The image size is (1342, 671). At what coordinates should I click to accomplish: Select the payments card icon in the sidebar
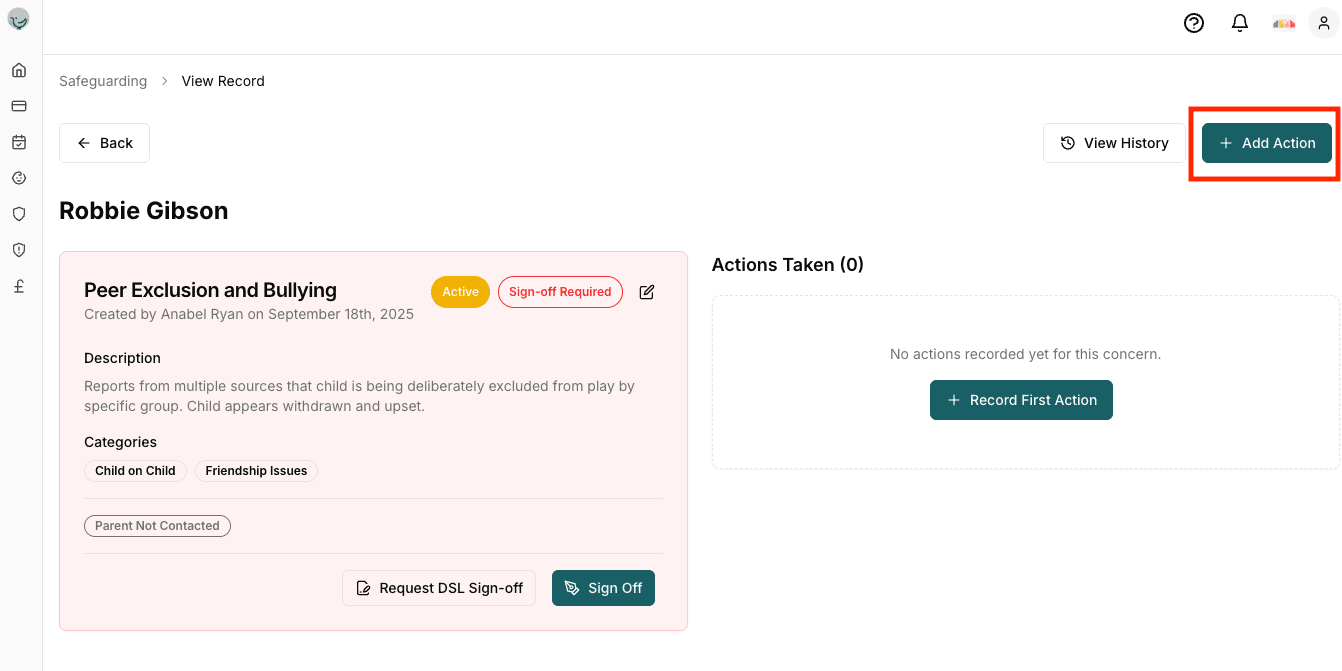18,105
